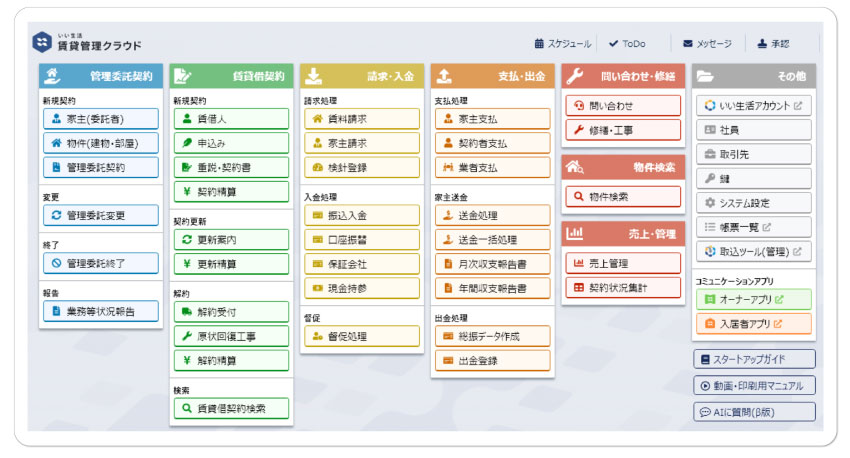Screen dimensions: 850x458
Task: Open 承認 in the top bar
Action: tap(774, 43)
